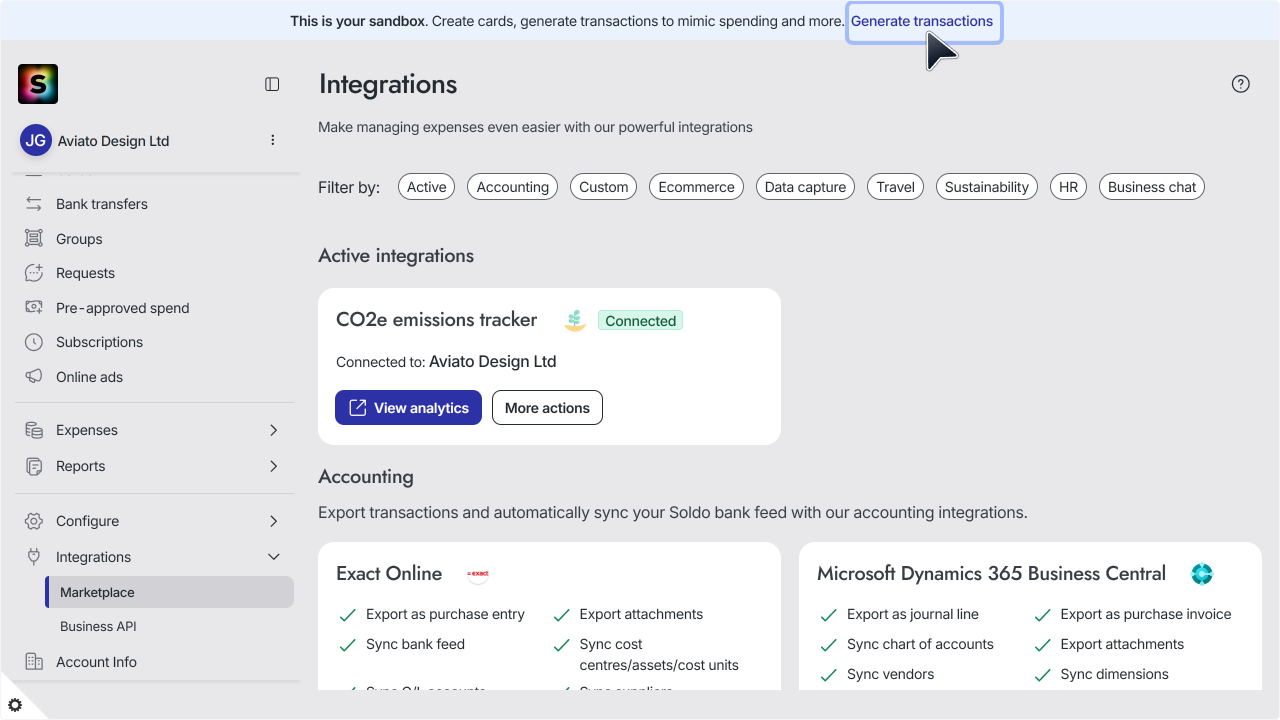The height and width of the screenshot is (720, 1280).
Task: Filter integrations by Travel
Action: tap(896, 187)
